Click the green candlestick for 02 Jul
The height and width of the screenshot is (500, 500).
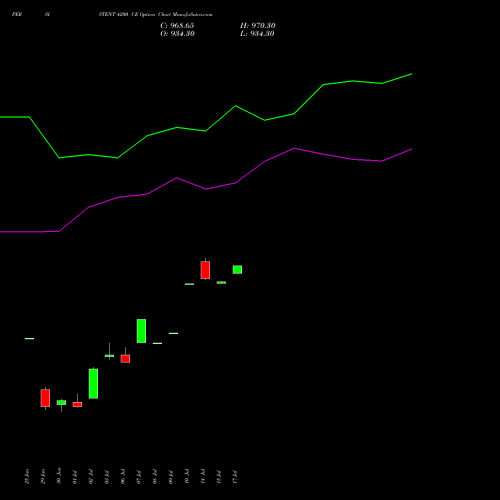[93, 383]
